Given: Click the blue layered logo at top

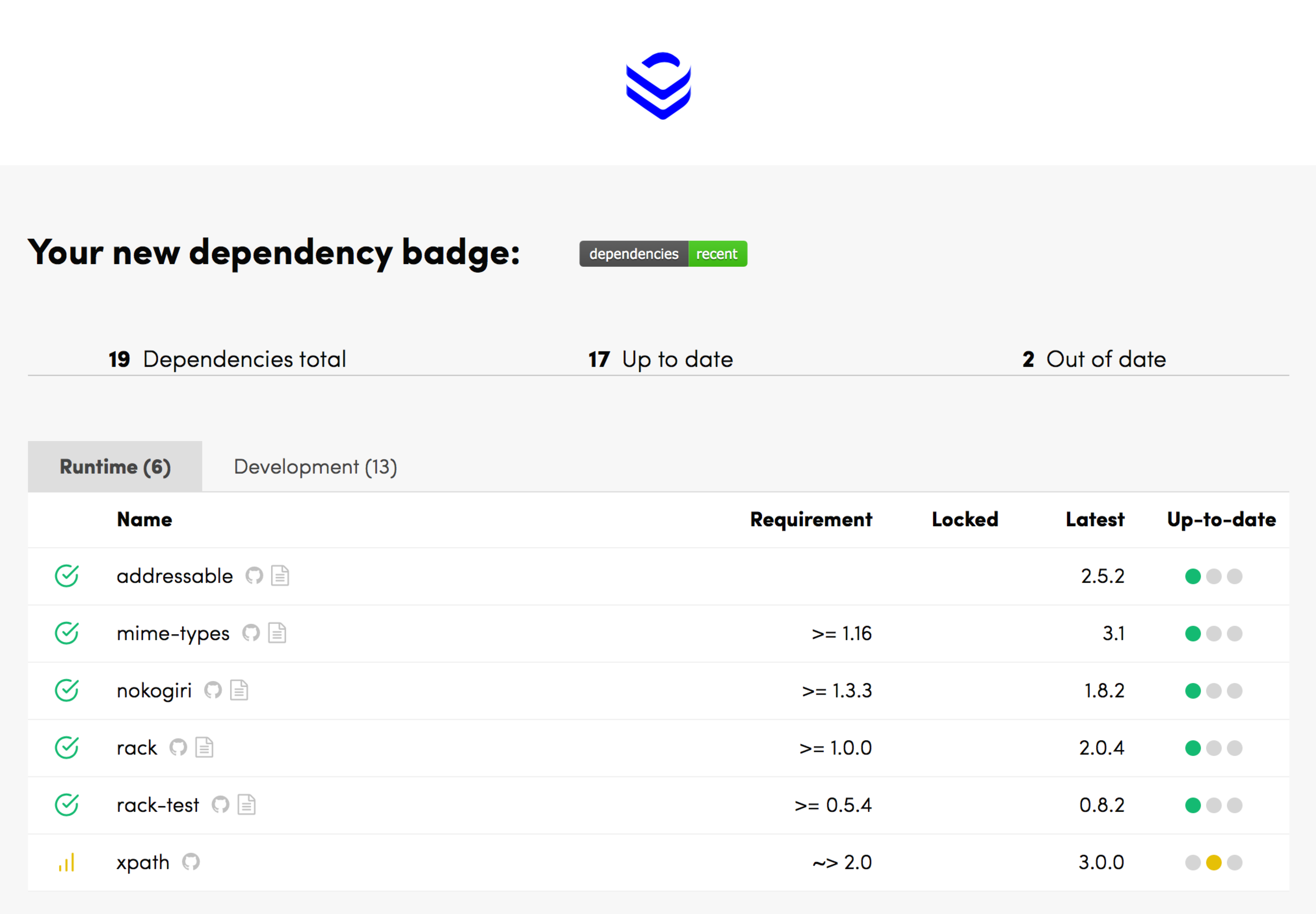Looking at the screenshot, I should coord(658,86).
